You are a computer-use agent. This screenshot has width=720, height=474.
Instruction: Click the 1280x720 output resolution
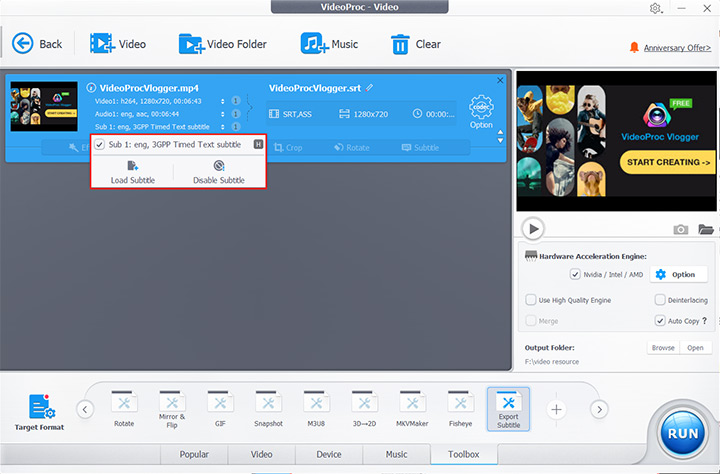coord(364,114)
